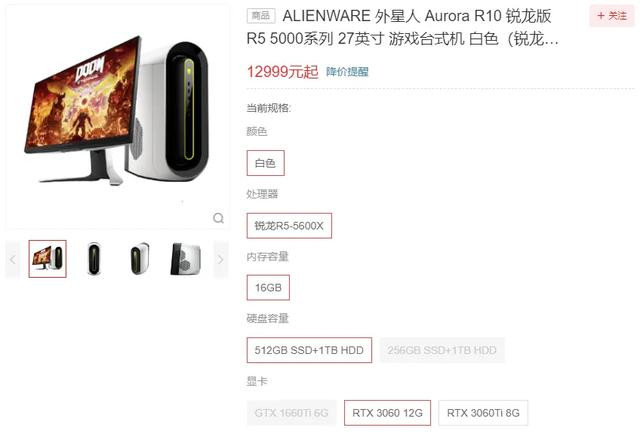640x440 pixels.
Task: Select the 白色 color option
Action: click(x=265, y=163)
